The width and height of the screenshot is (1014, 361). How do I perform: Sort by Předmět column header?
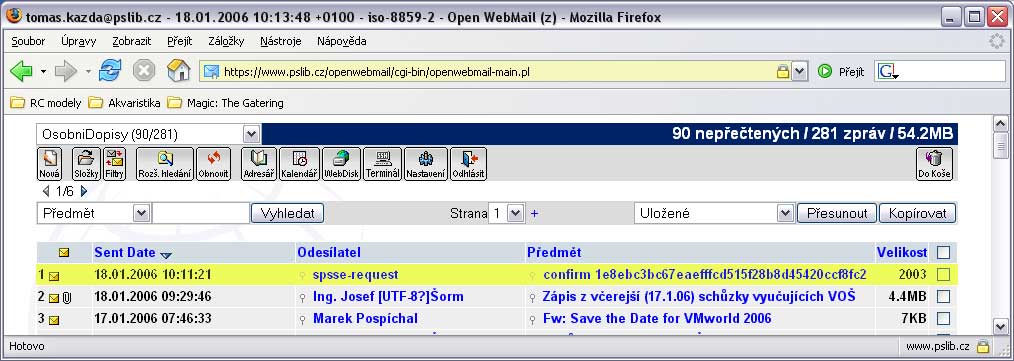point(554,252)
